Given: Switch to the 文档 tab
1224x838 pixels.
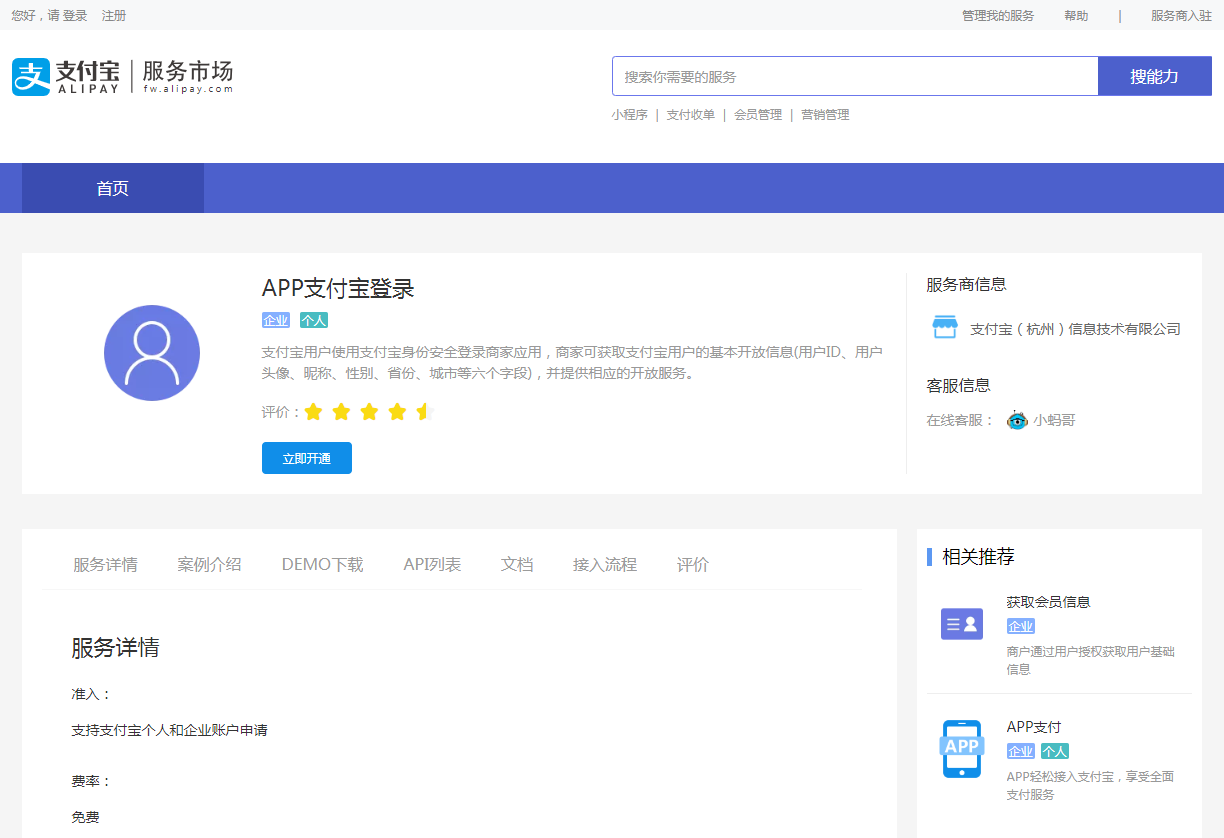Looking at the screenshot, I should pyautogui.click(x=517, y=565).
